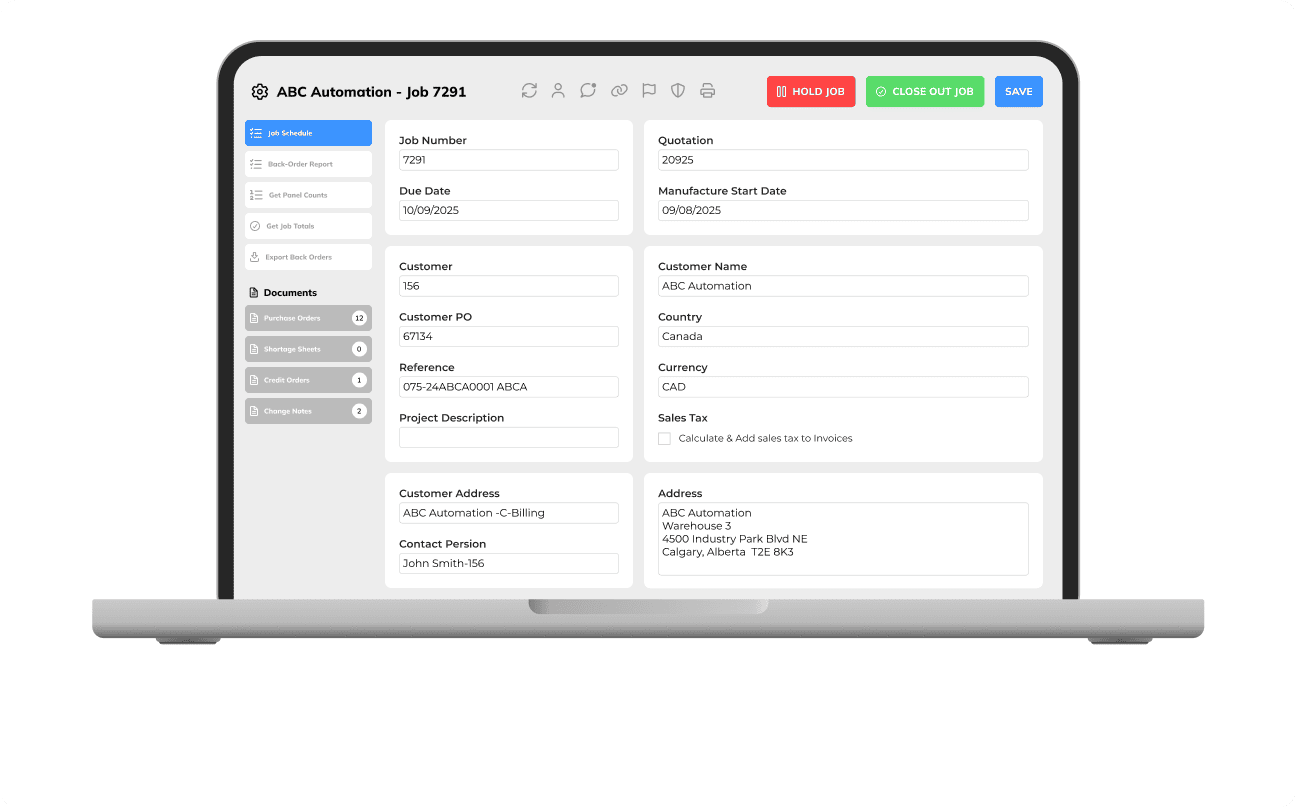Select Get Job Totals in the sidebar

(308, 226)
